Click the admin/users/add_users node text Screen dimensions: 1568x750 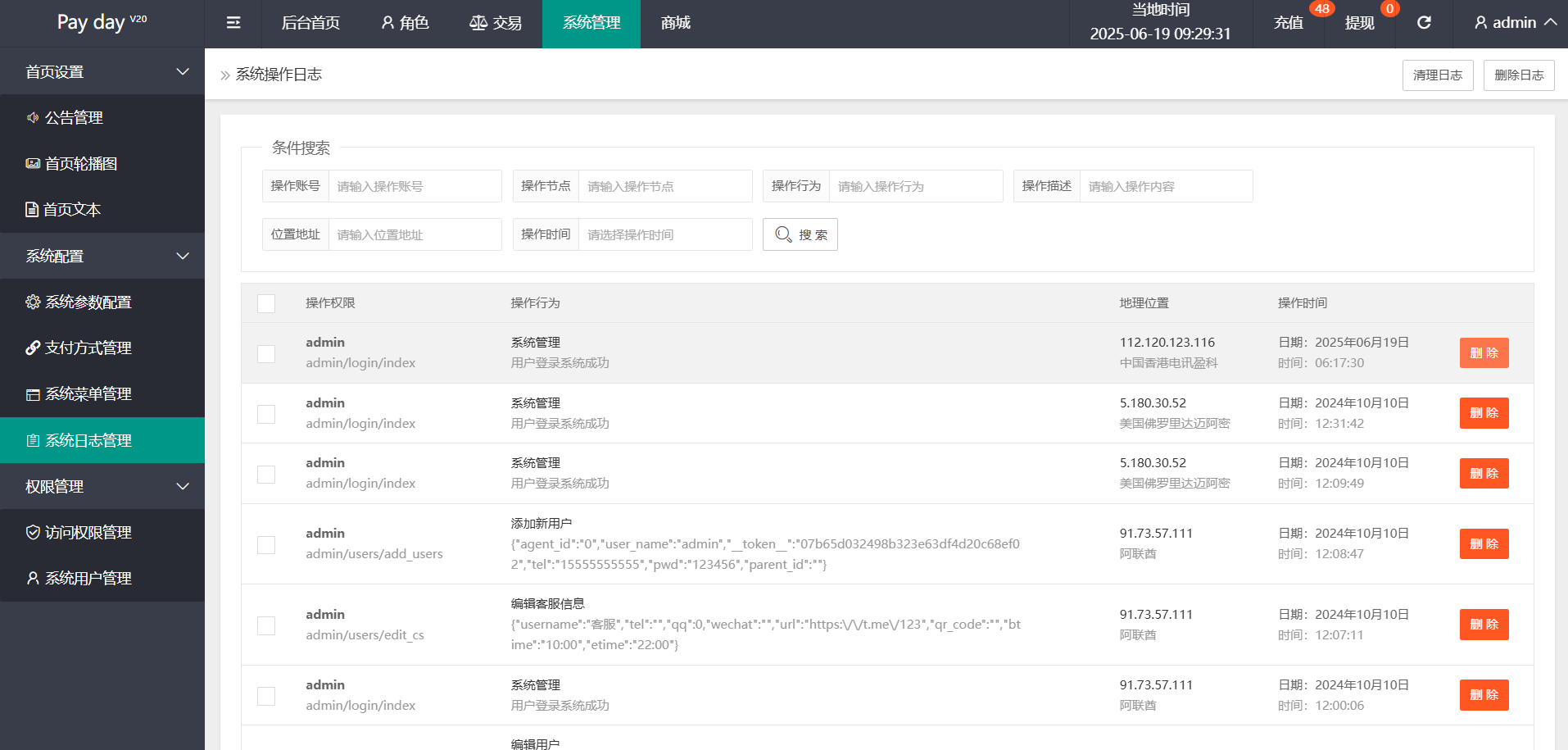tap(374, 554)
